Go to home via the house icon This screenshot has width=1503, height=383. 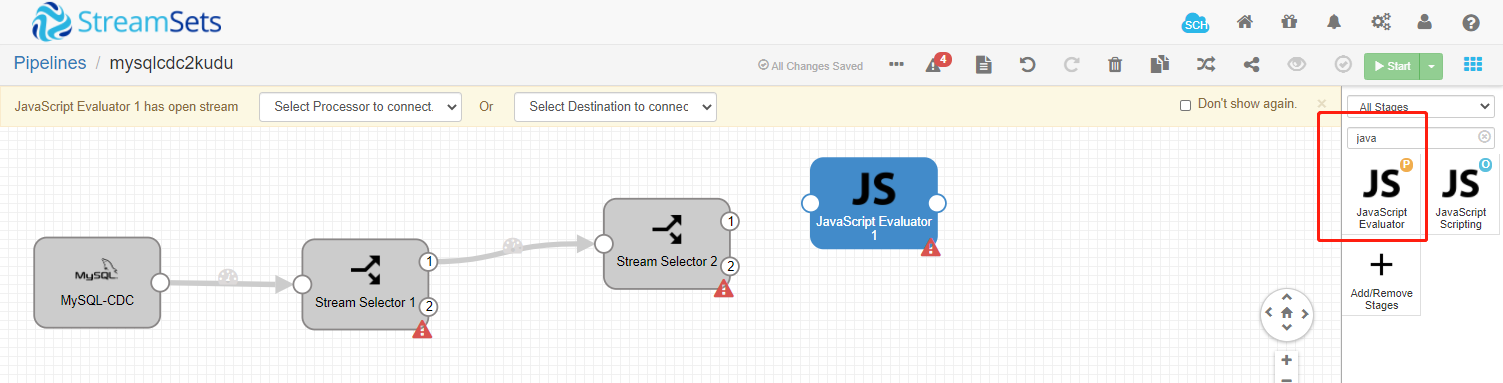coord(1245,22)
